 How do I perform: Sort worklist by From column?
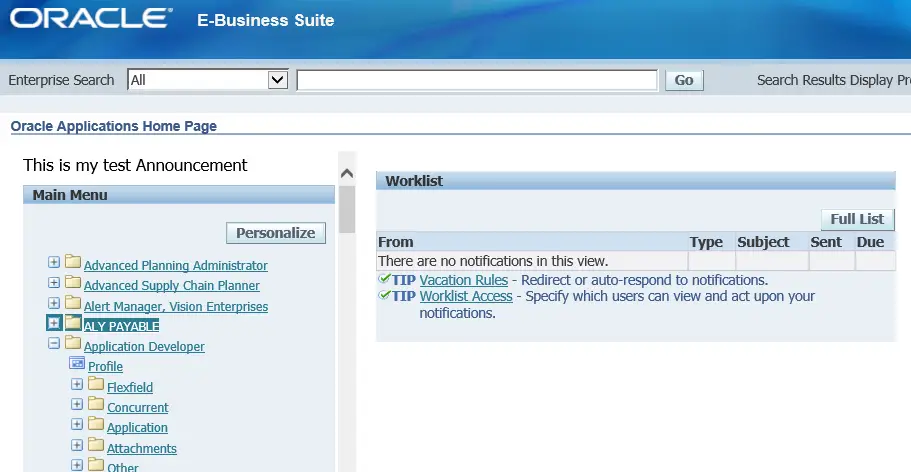(396, 242)
